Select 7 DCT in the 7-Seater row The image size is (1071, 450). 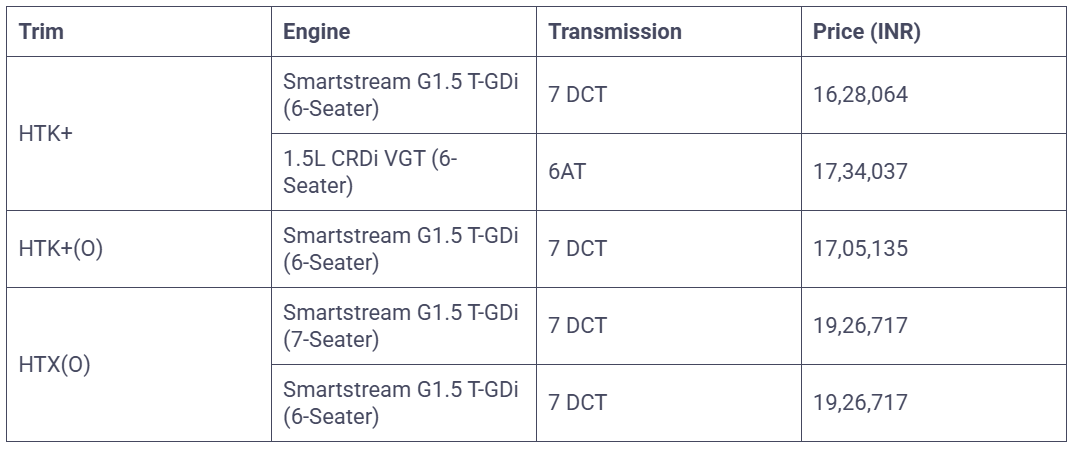pos(577,326)
